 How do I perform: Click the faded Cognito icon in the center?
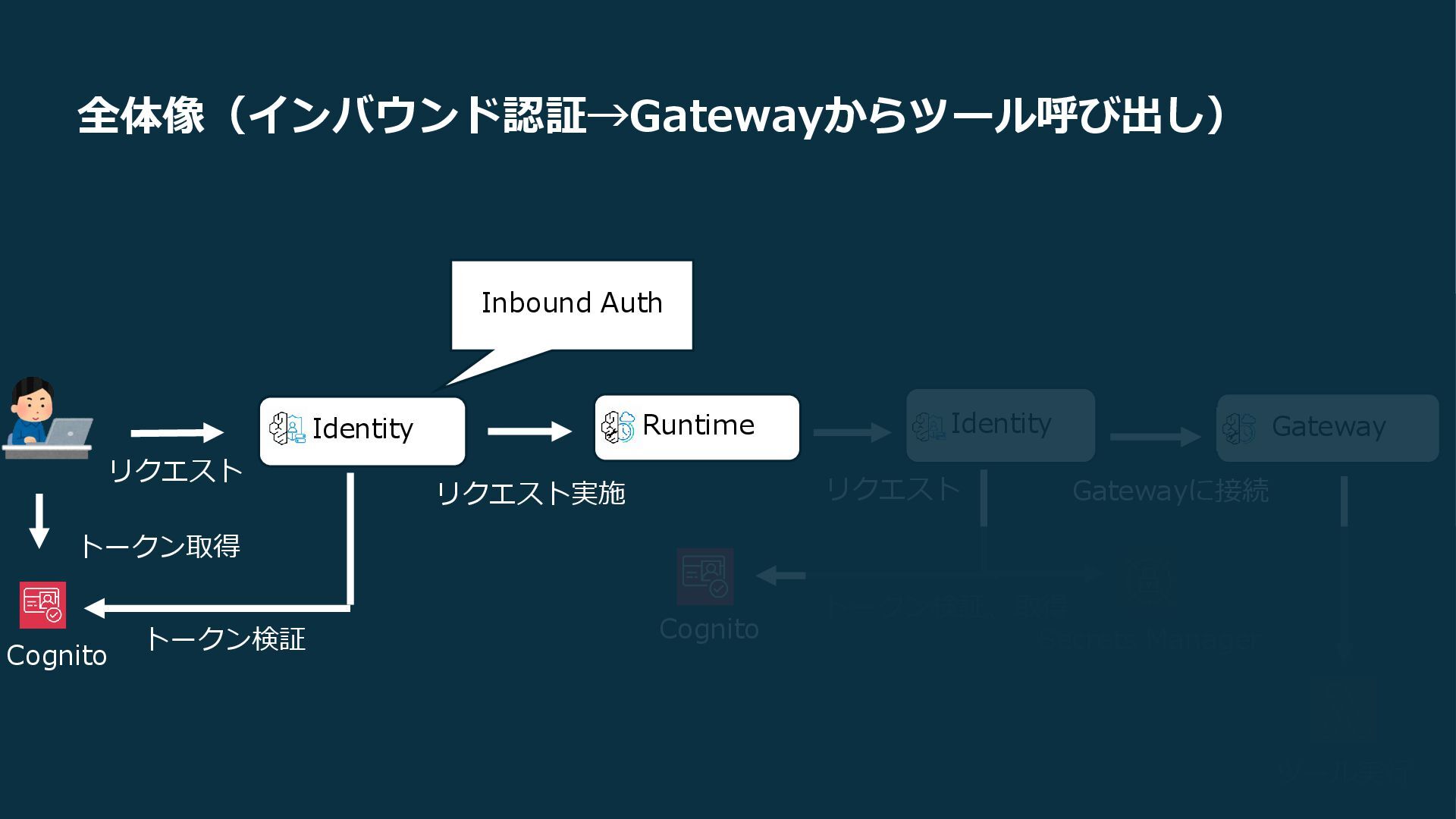click(704, 576)
